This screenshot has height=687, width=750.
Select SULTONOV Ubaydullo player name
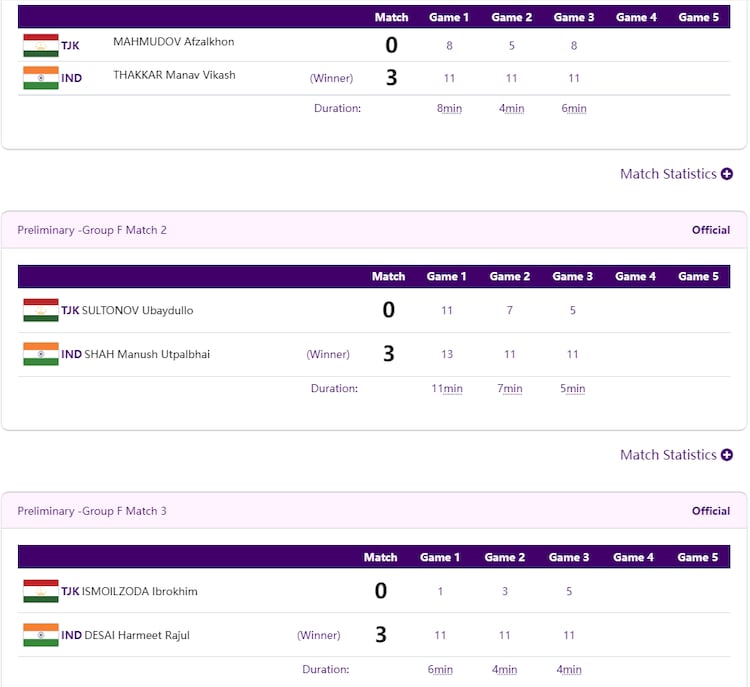tap(138, 311)
